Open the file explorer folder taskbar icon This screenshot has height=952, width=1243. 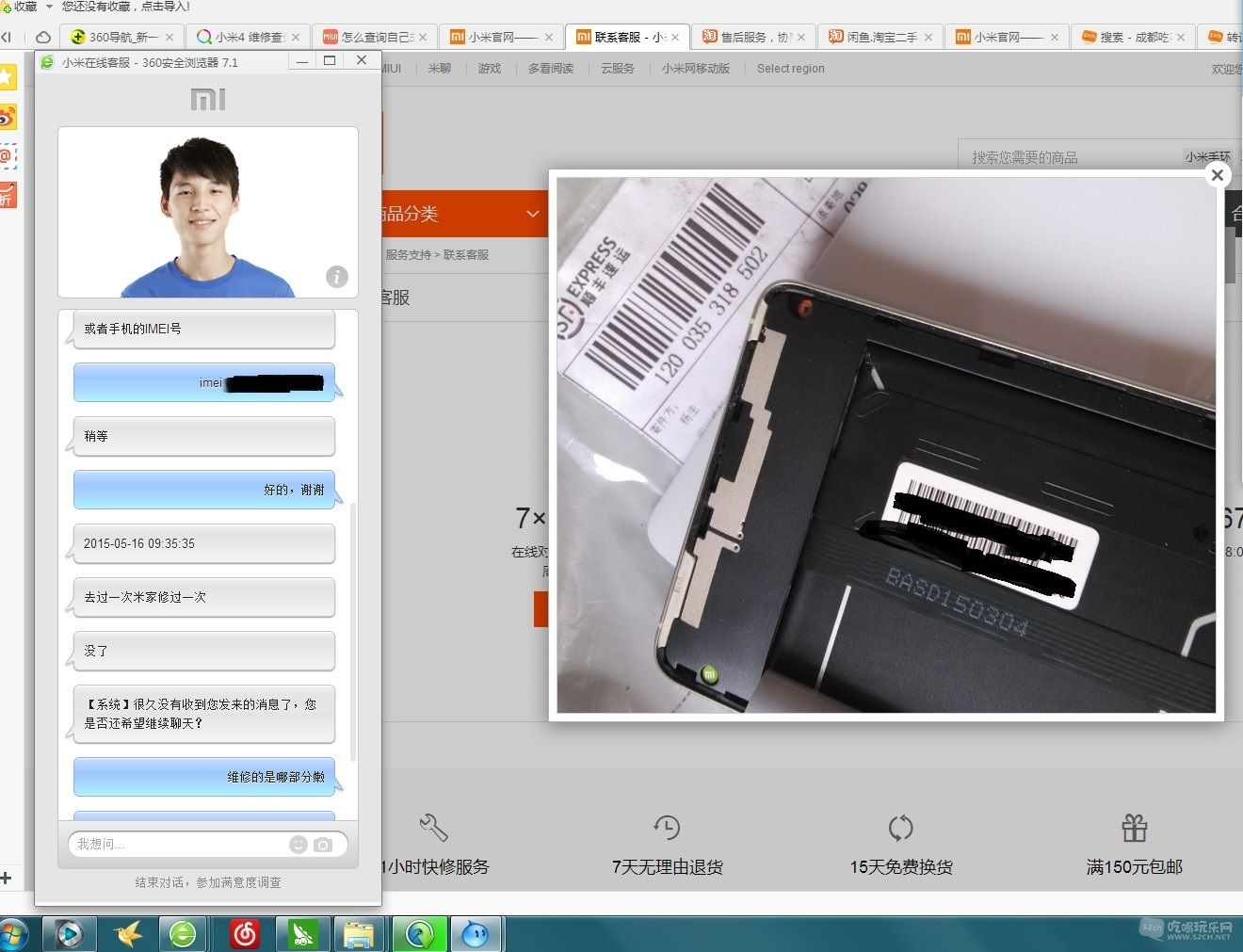[x=360, y=934]
